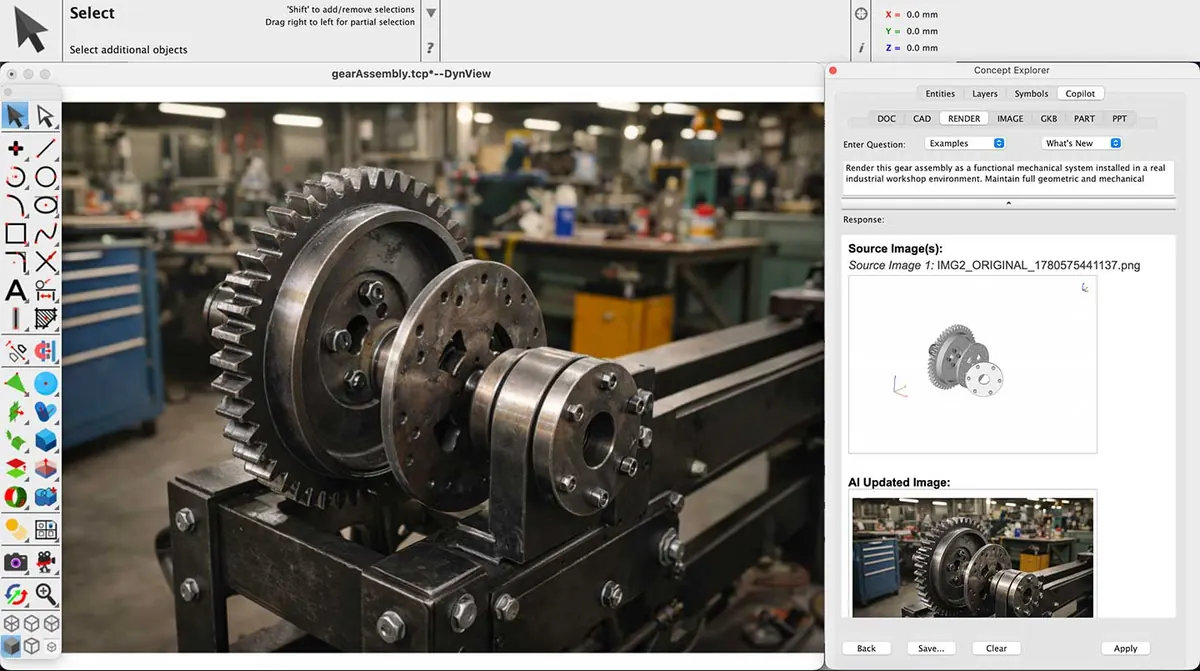Screen dimensions: 1200x671
Task: Select the blue solid cube tool
Action: [x=46, y=440]
